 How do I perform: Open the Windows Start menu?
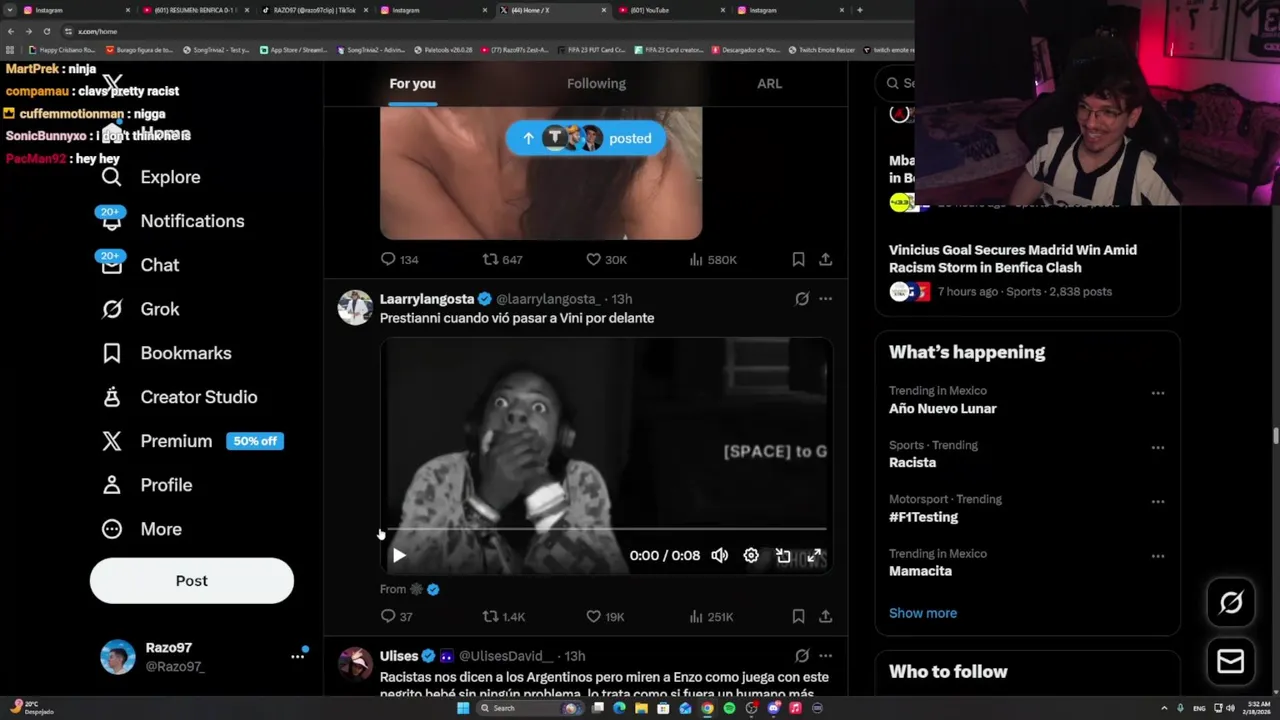click(x=463, y=708)
